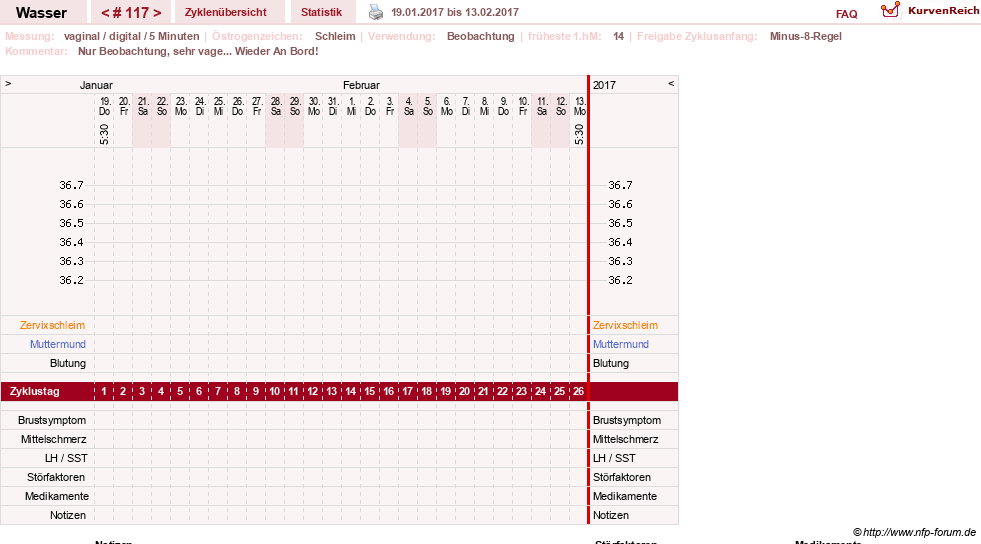Click the left Muttermund row label
Image resolution: width=981 pixels, height=544 pixels.
click(x=58, y=344)
